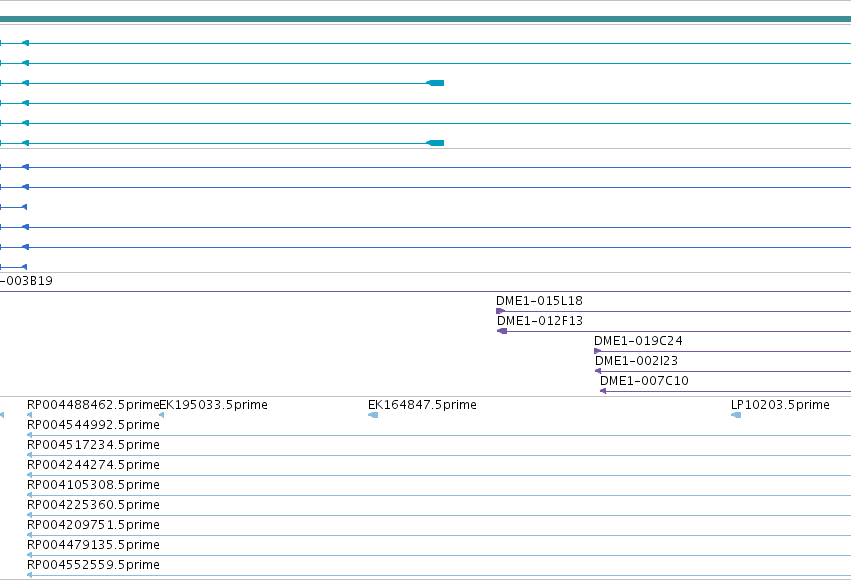Click the DME1-007C10 purple arrow glyph
This screenshot has height=580, width=851.
[x=603, y=391]
